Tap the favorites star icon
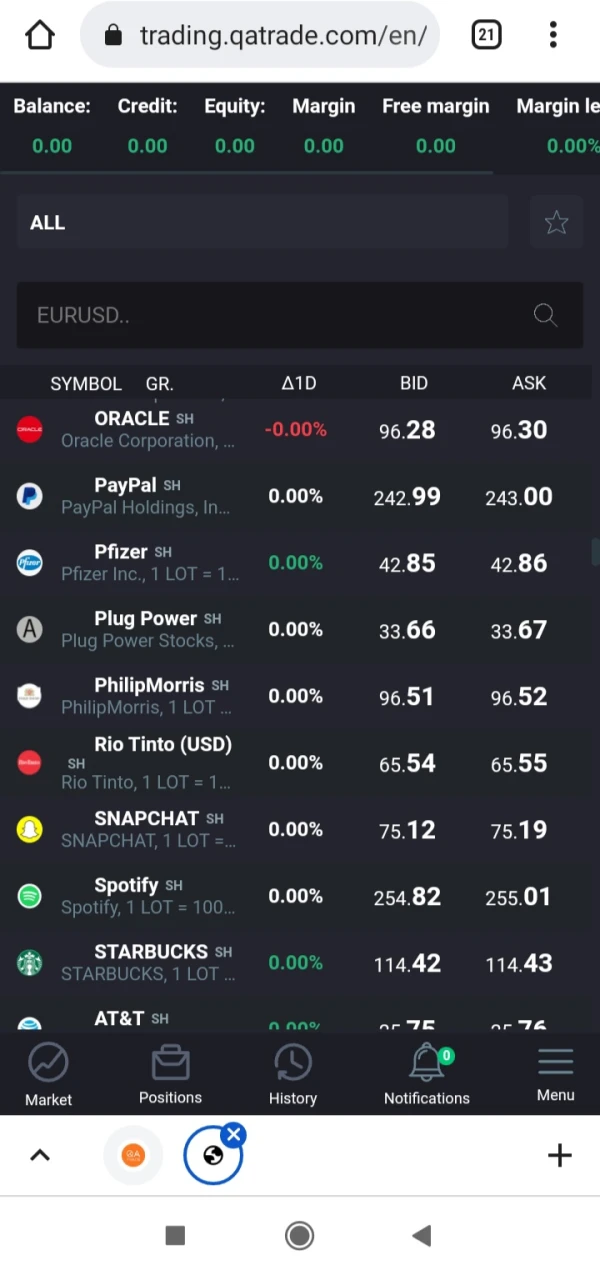 click(556, 223)
